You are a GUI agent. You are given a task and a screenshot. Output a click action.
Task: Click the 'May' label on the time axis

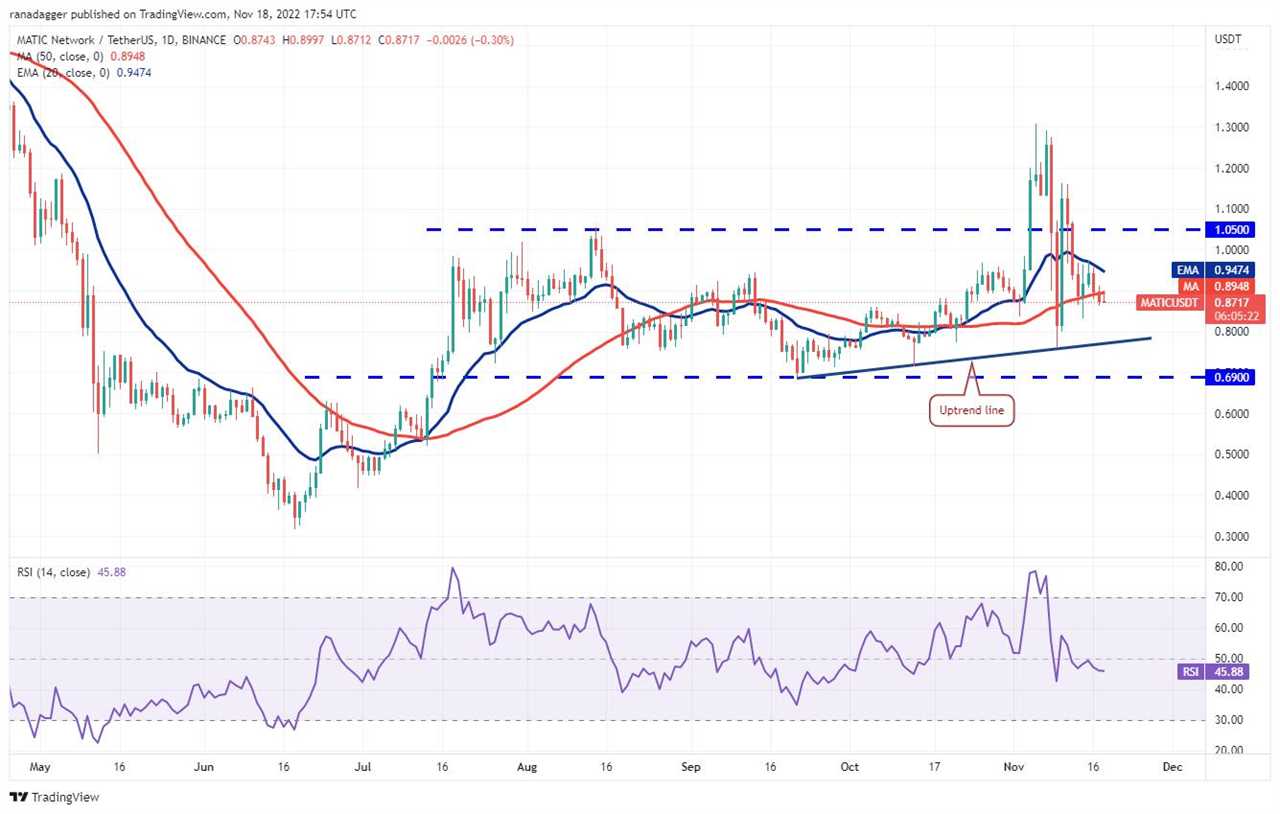tap(38, 767)
